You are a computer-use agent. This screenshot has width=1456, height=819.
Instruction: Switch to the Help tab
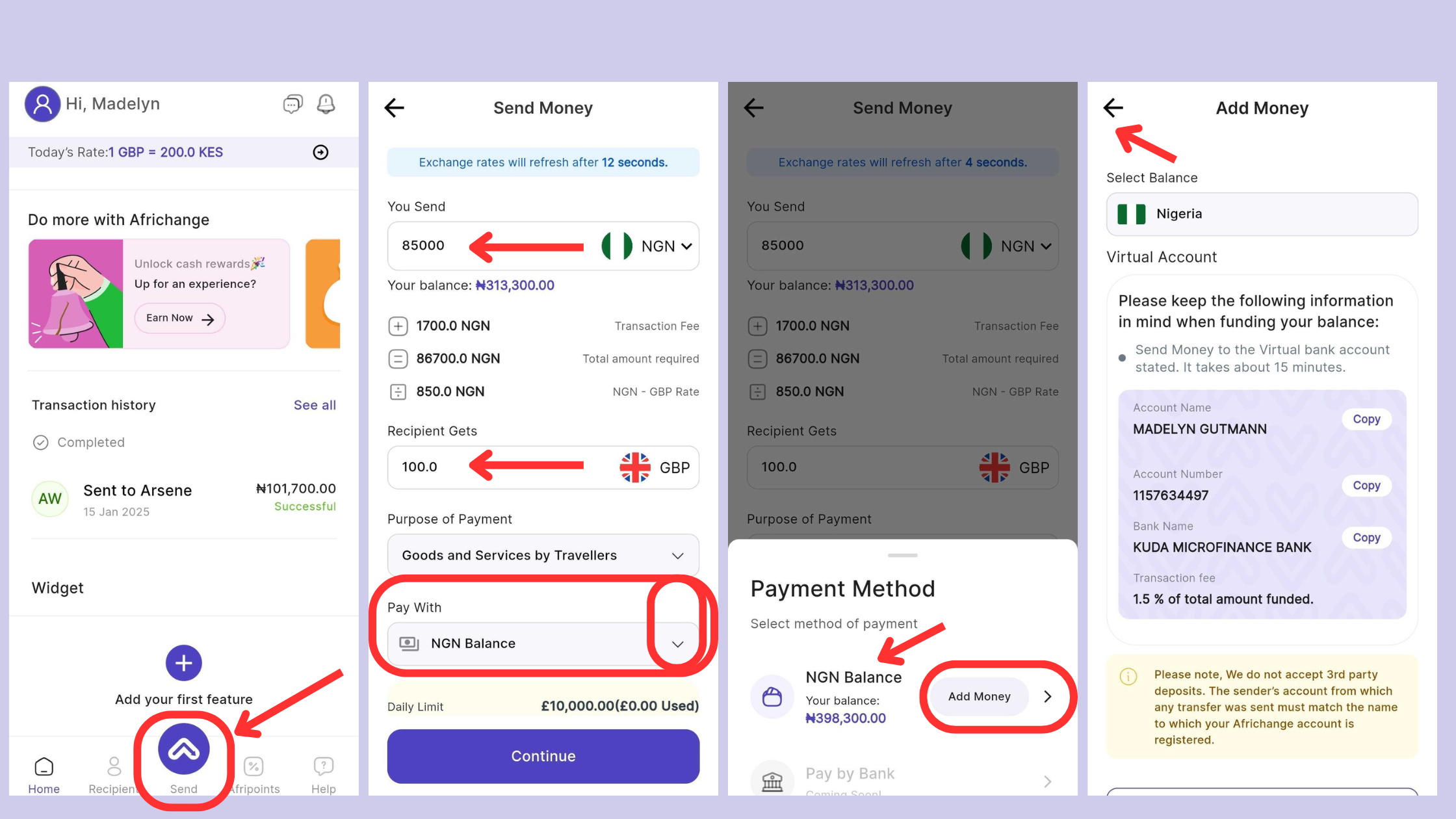coord(324,776)
